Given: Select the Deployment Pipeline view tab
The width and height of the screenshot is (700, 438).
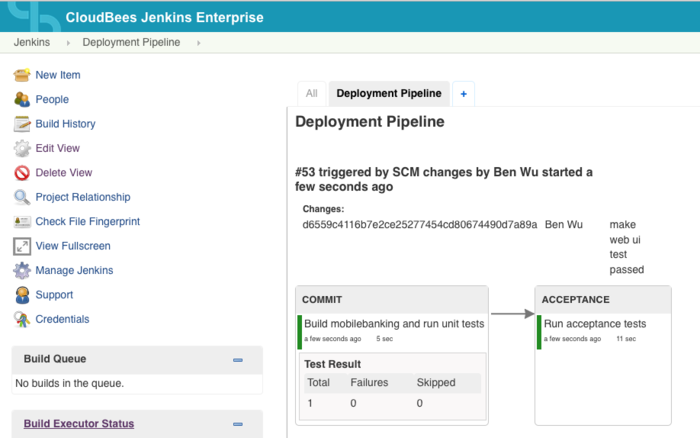Looking at the screenshot, I should pyautogui.click(x=389, y=93).
